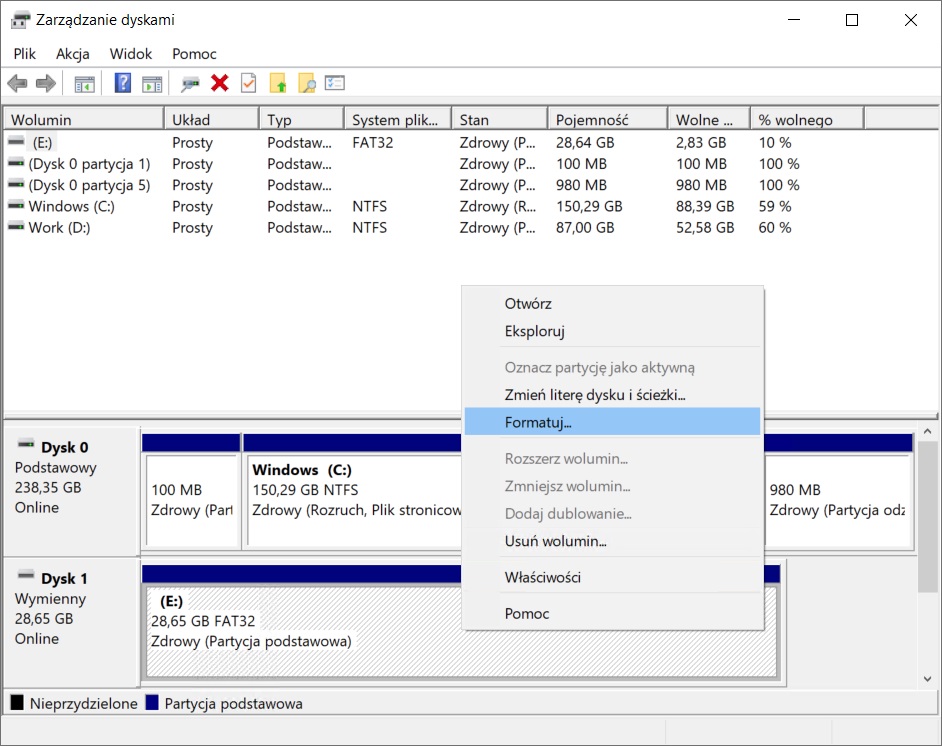Click the Dysk 1 removable disk label
Viewport: 942px width, 746px height.
(66, 579)
